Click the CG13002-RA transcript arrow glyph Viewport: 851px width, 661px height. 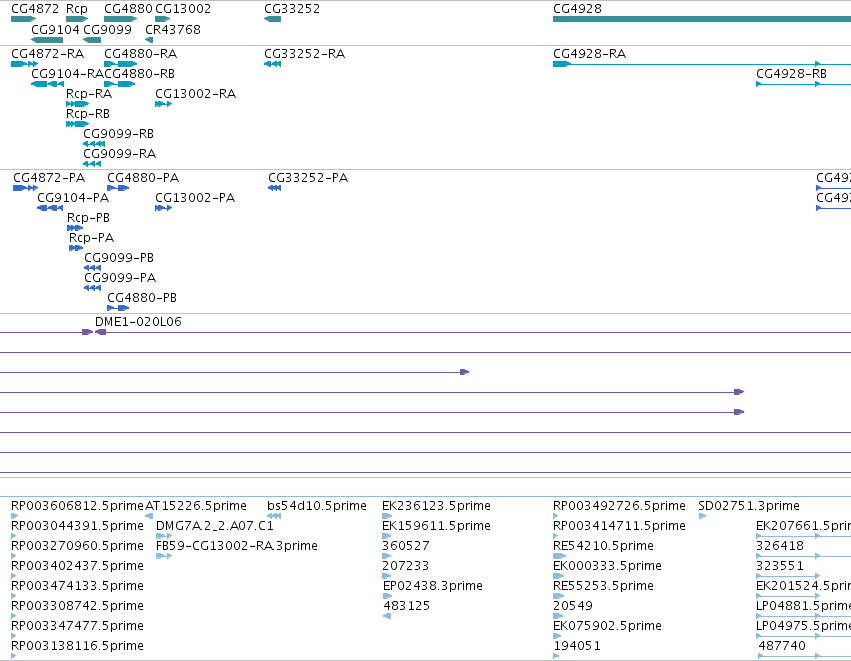(x=163, y=104)
